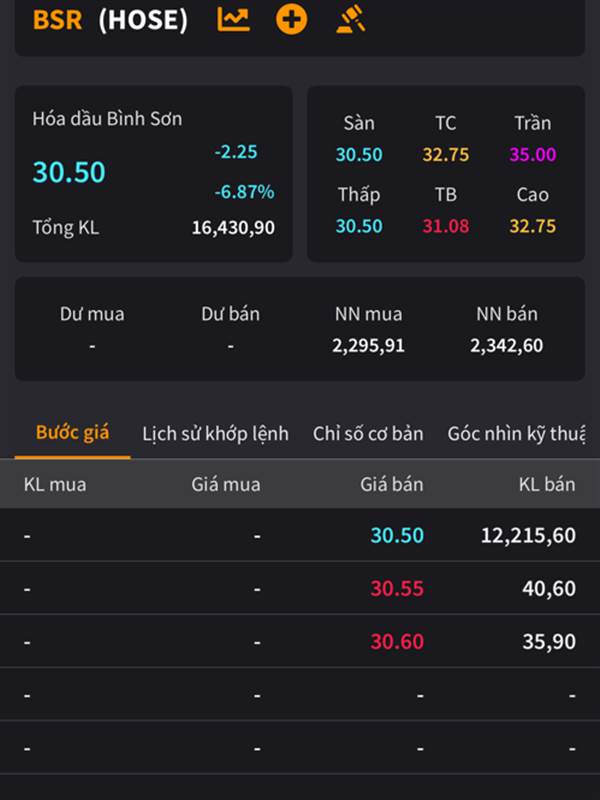Add BSR to watchlist with plus icon

(291, 19)
